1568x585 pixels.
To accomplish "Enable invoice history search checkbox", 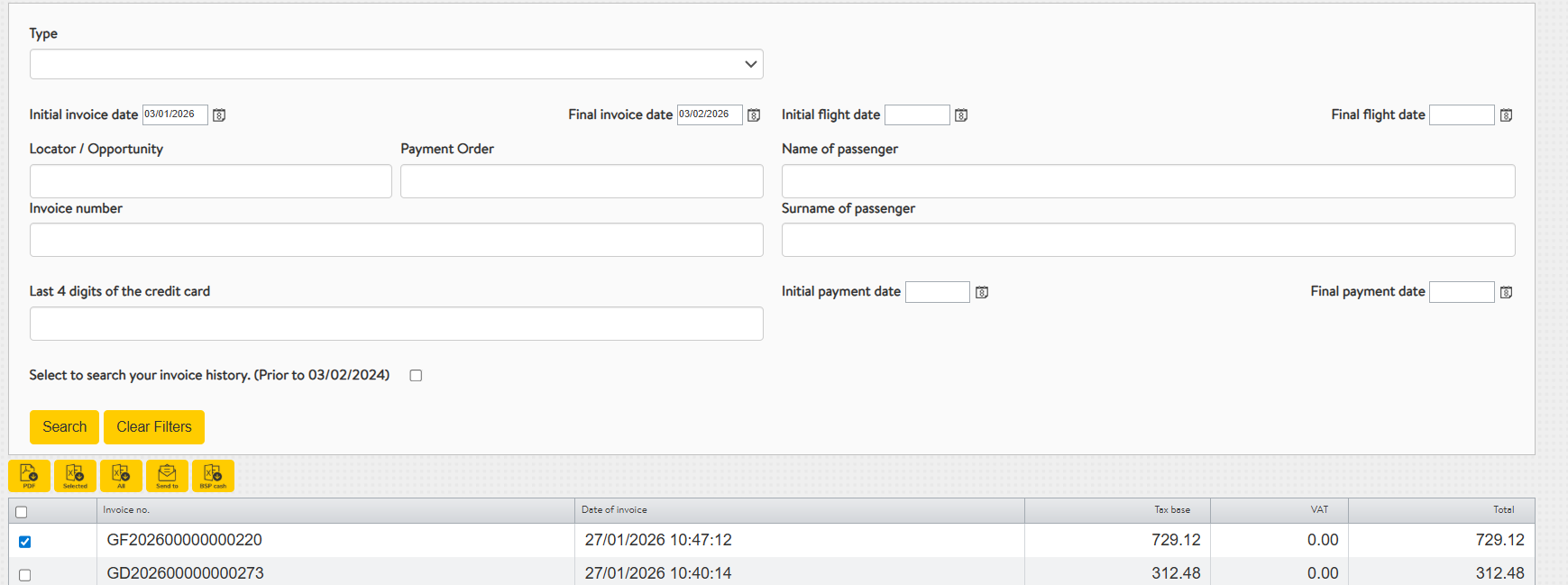I will 416,376.
